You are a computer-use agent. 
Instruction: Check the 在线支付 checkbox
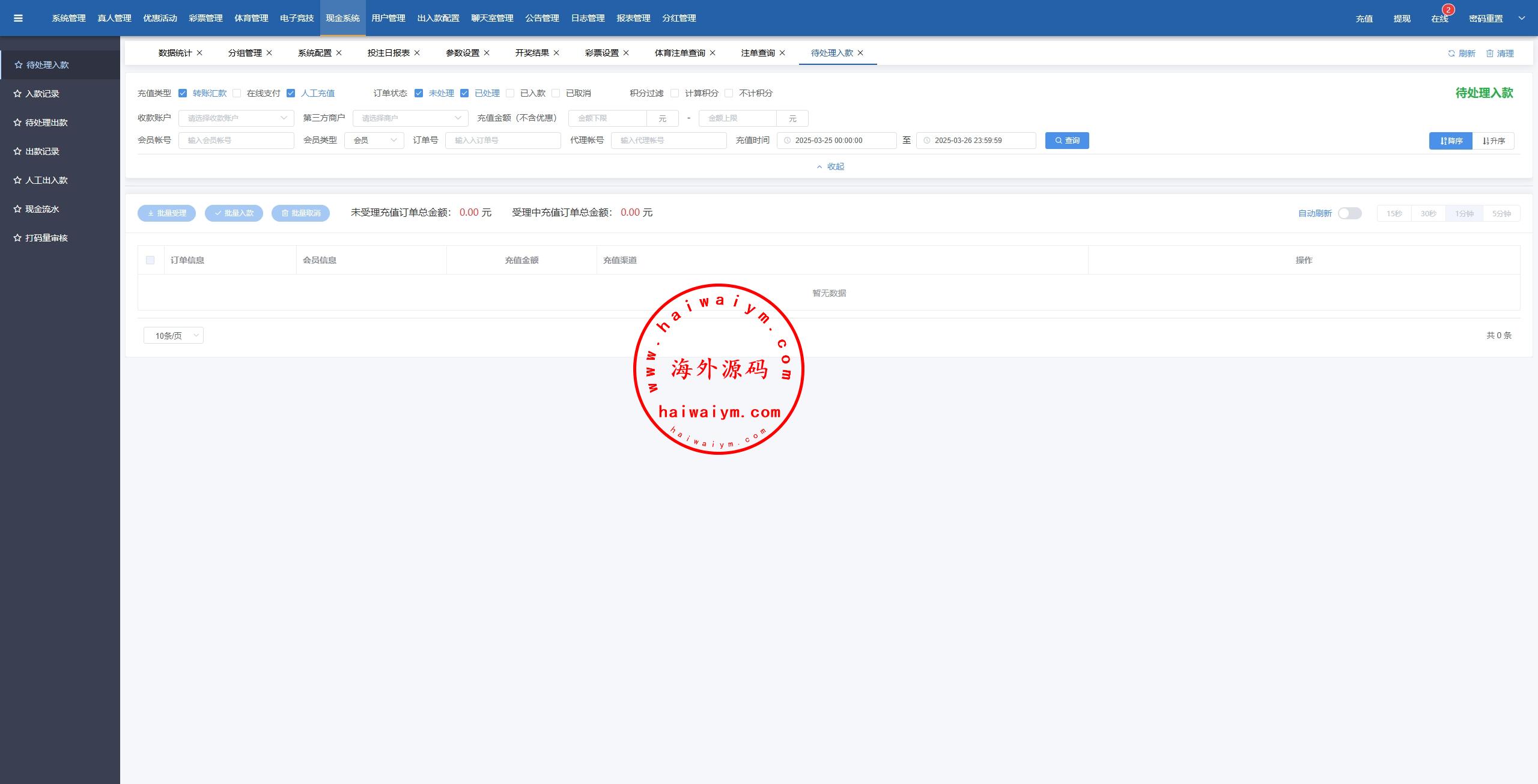click(237, 93)
